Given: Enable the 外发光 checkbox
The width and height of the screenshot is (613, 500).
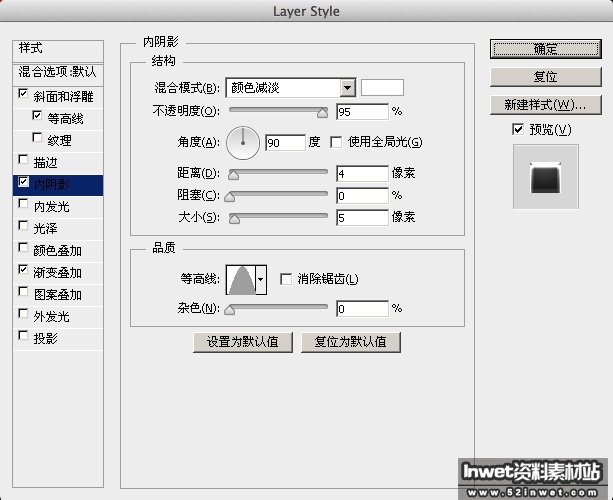Looking at the screenshot, I should [x=23, y=314].
